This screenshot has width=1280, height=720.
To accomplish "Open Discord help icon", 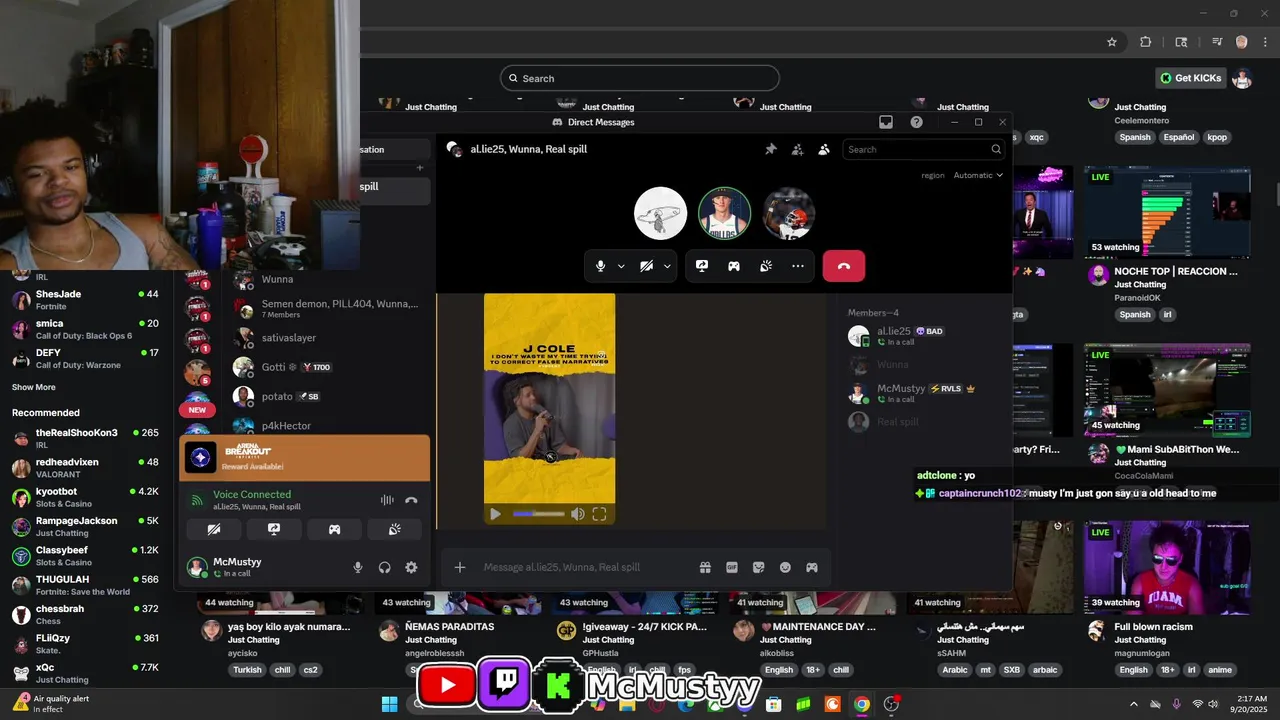I will (x=916, y=122).
